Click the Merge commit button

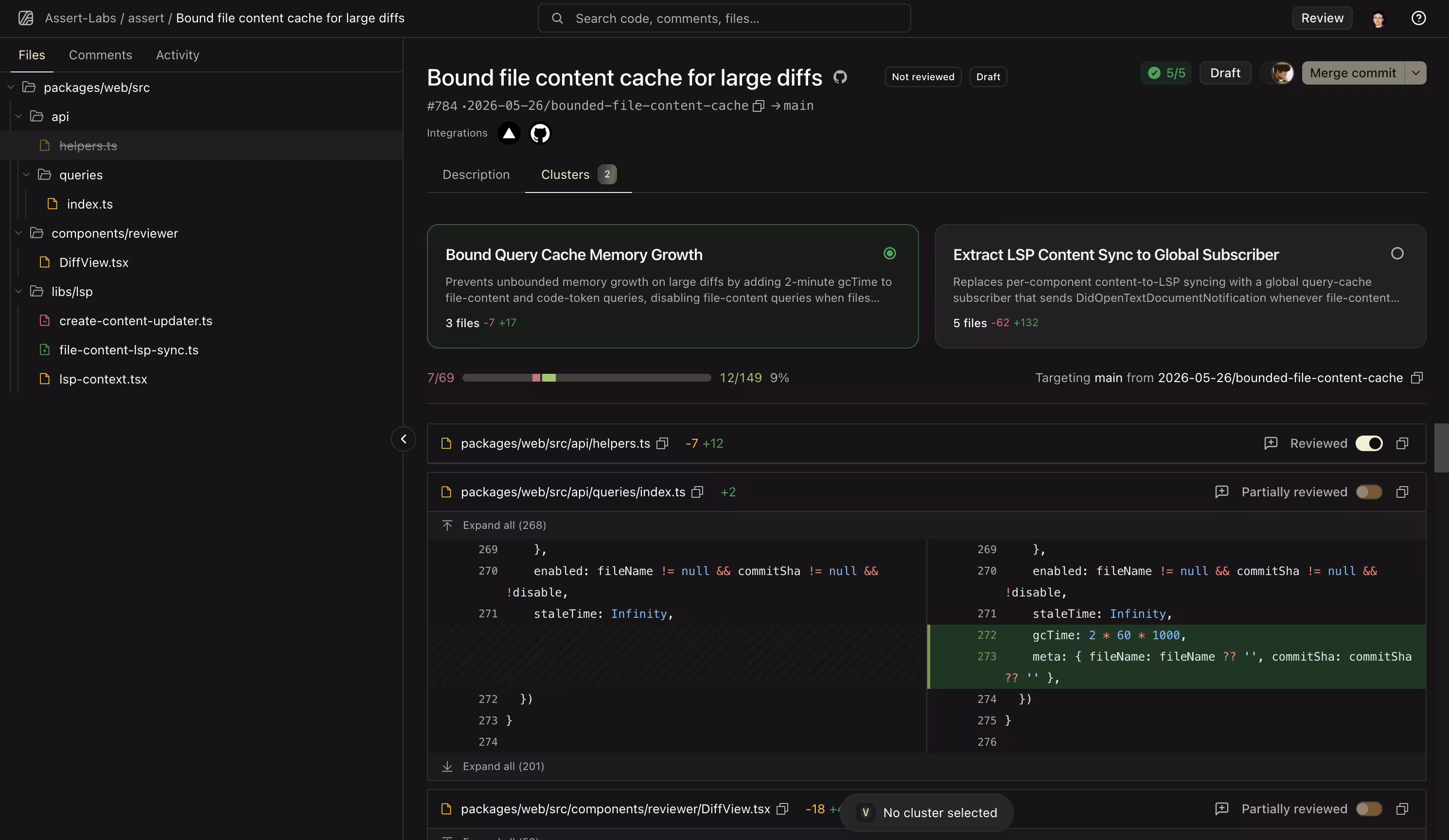[1352, 73]
